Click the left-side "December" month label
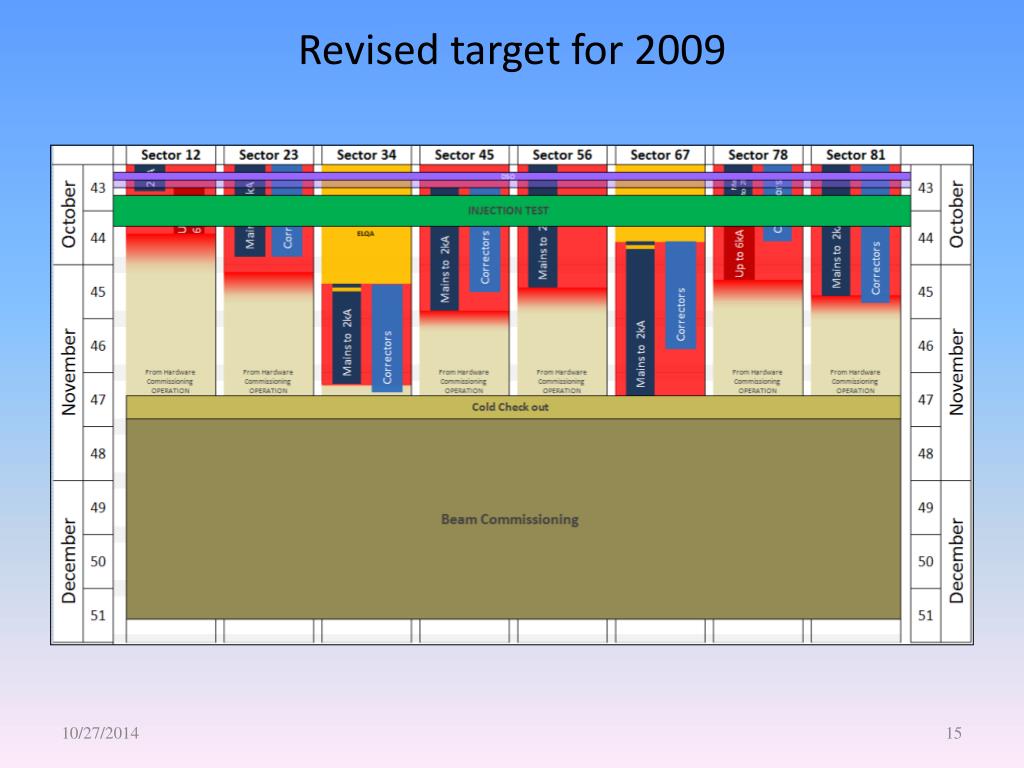Image resolution: width=1024 pixels, height=768 pixels. pyautogui.click(x=68, y=561)
